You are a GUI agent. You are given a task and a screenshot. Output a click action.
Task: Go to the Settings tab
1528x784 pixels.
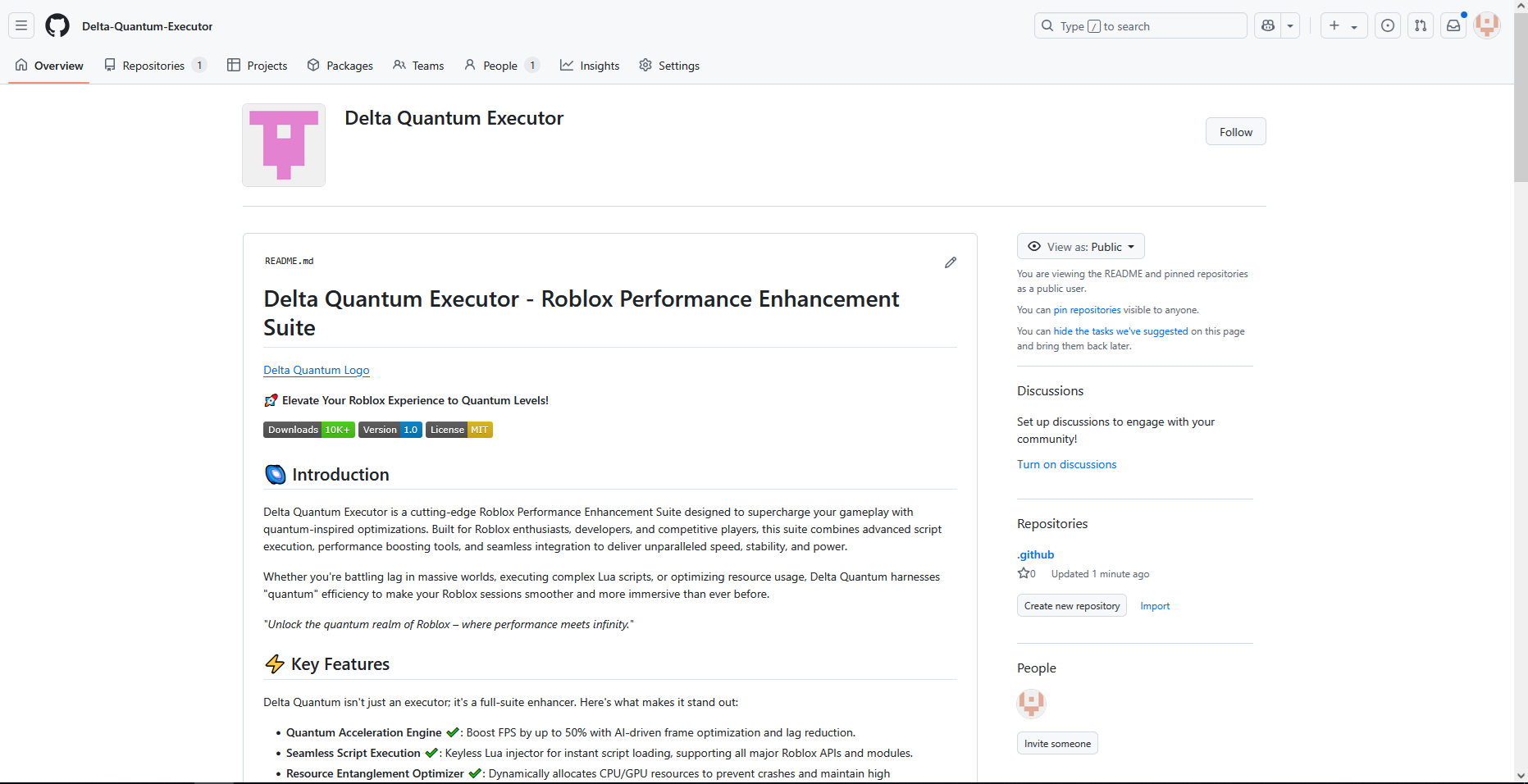pos(669,66)
